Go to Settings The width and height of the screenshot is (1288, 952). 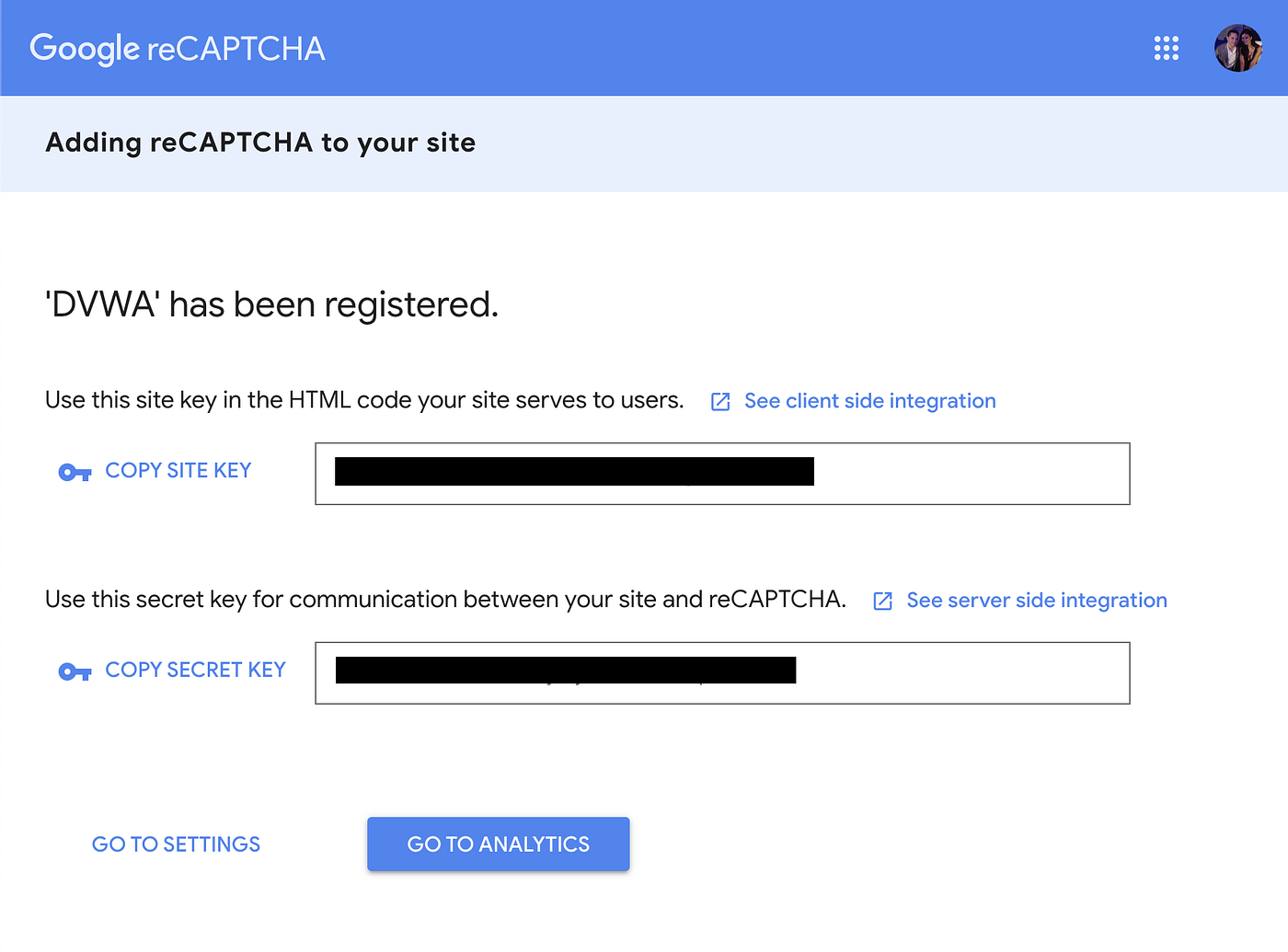[x=176, y=844]
